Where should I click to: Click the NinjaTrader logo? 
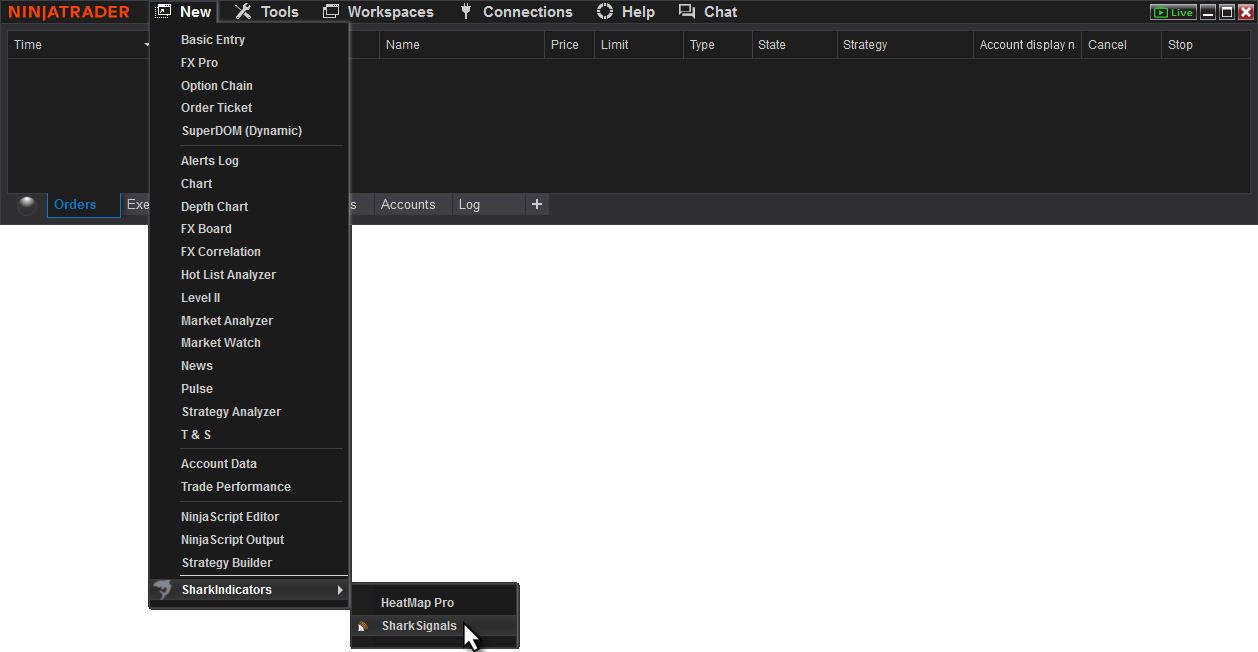(69, 12)
